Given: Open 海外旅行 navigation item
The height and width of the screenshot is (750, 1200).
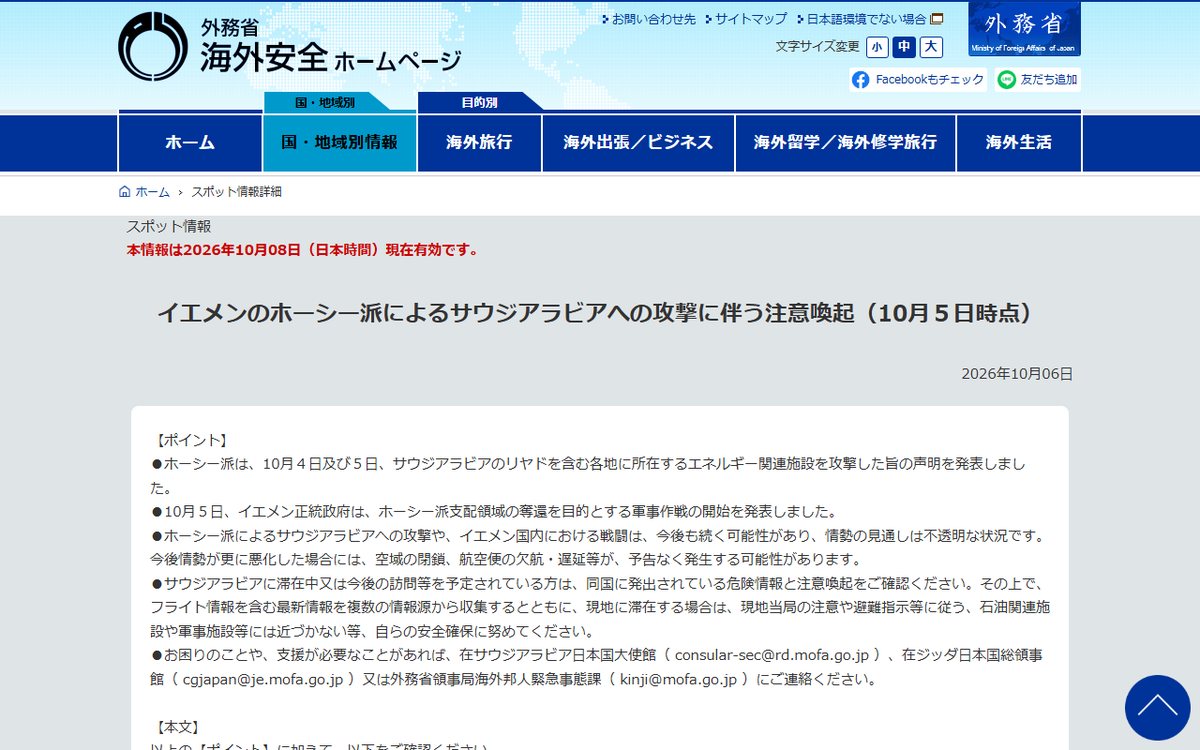Looking at the screenshot, I should tap(479, 142).
